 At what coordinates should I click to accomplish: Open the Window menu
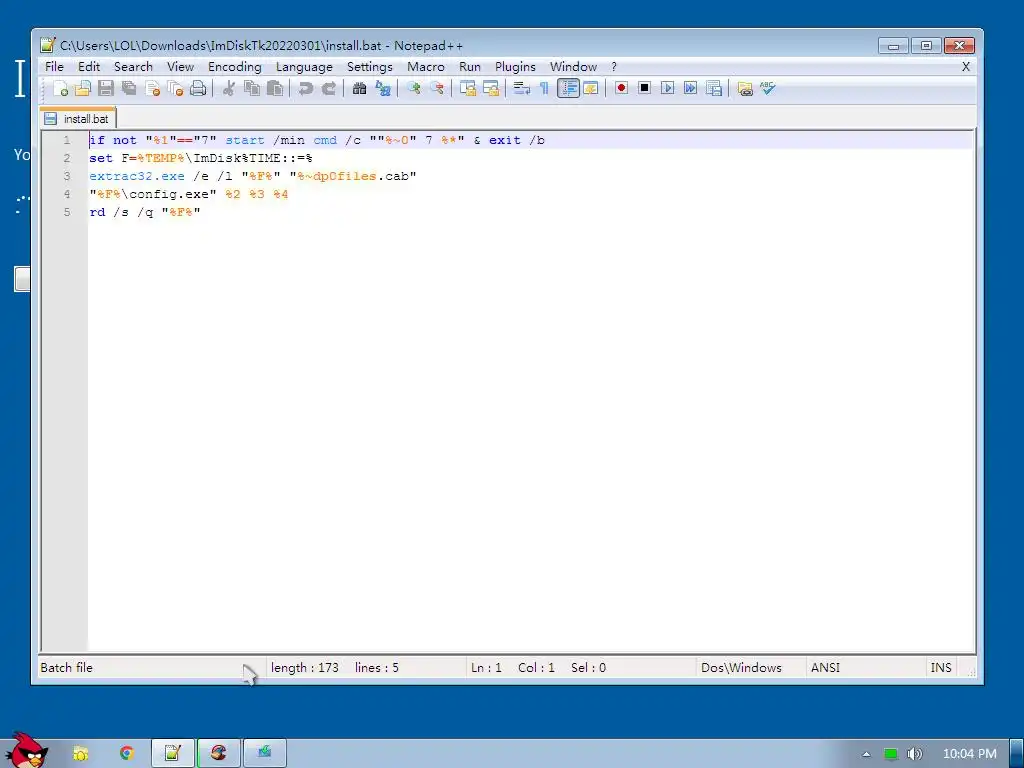573,67
